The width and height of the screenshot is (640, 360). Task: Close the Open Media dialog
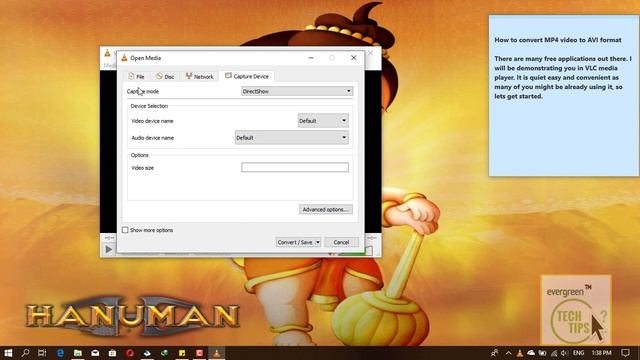[353, 58]
